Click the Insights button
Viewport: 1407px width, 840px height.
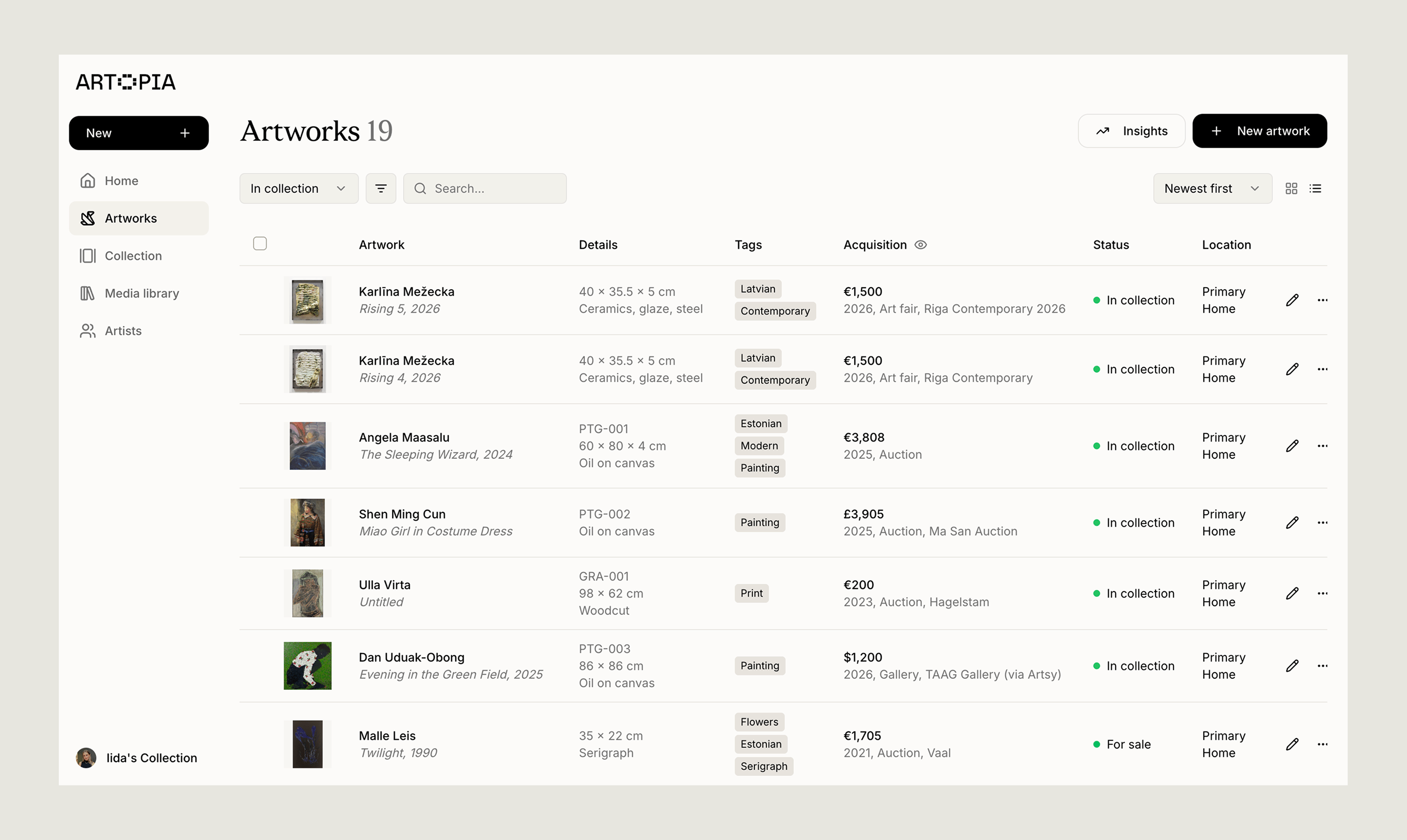tap(1131, 131)
